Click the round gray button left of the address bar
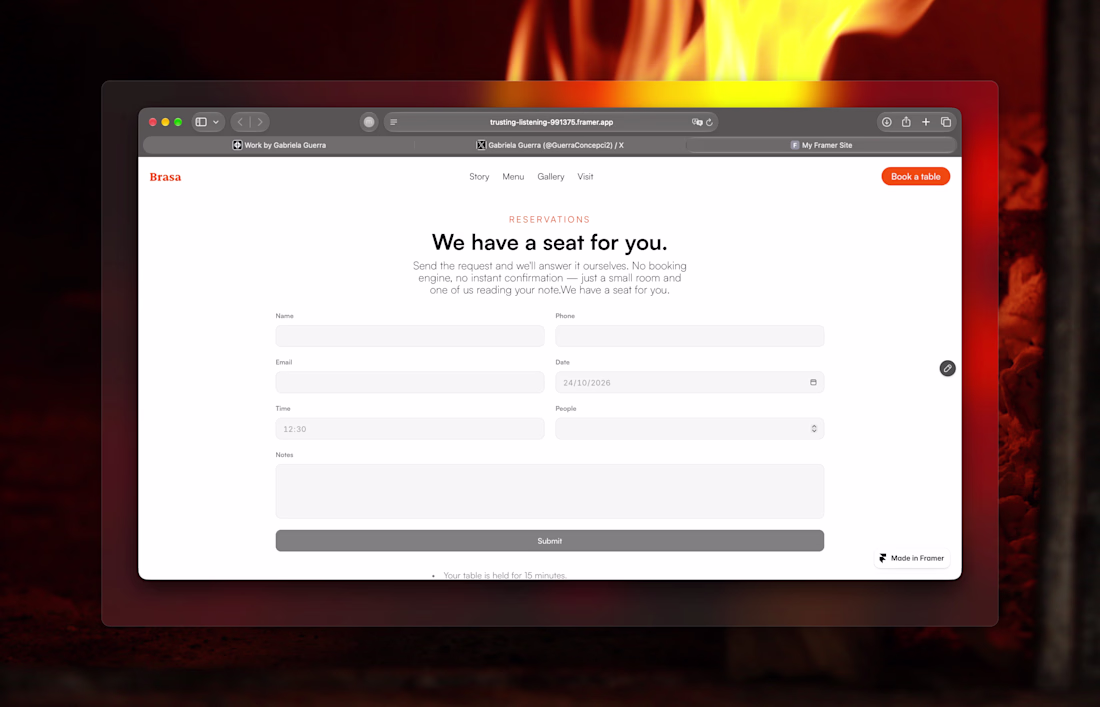1100x707 pixels. pyautogui.click(x=369, y=122)
